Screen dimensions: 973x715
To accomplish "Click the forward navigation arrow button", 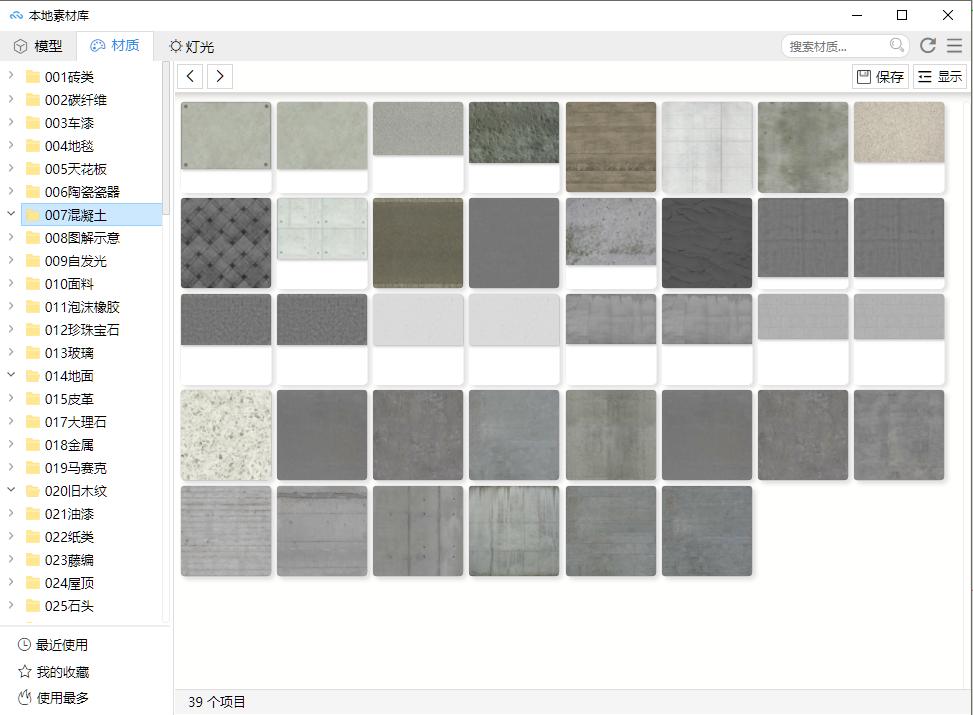I will (220, 76).
